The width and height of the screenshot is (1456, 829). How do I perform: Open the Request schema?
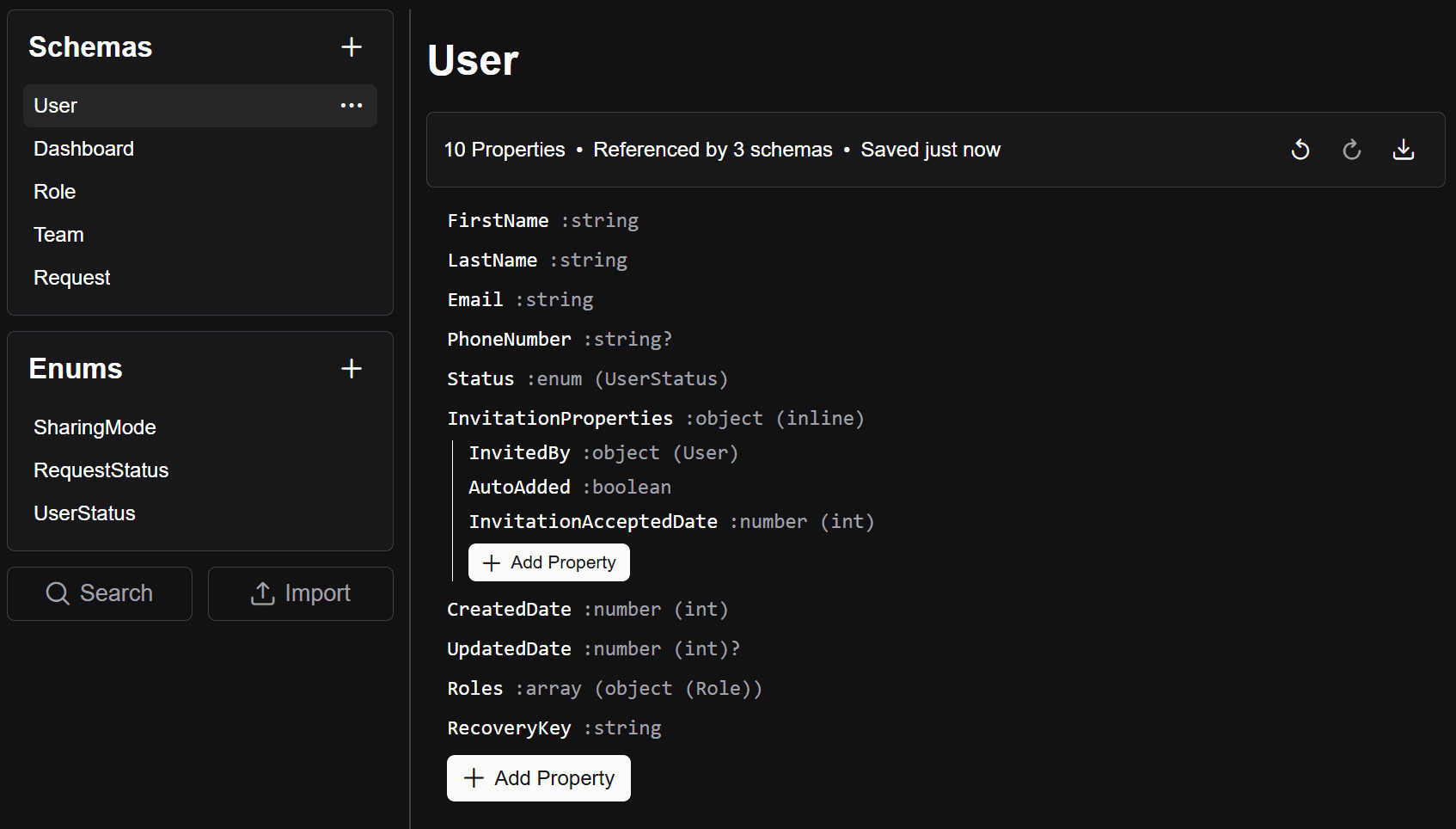200,278
